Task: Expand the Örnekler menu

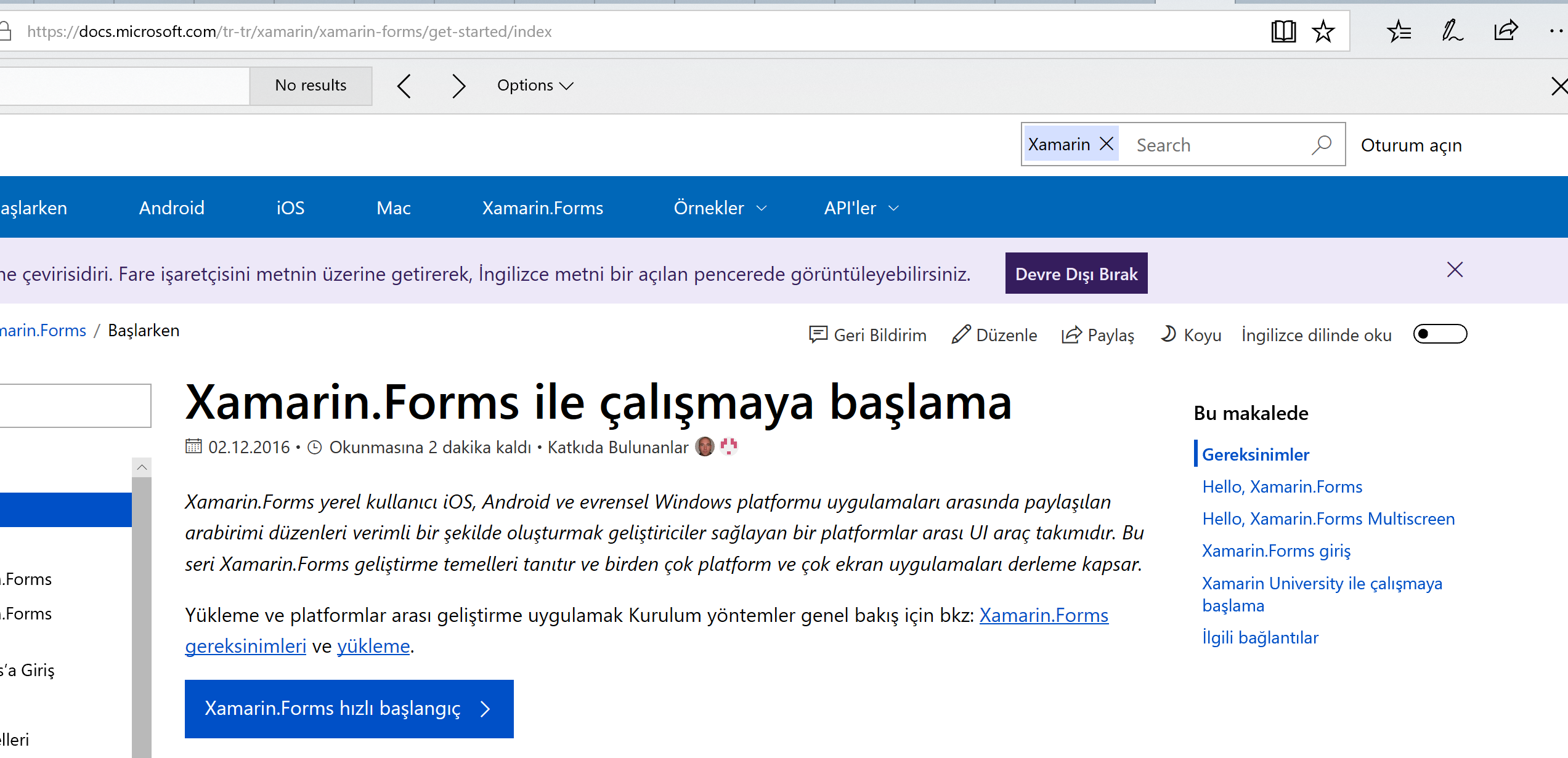Action: pyautogui.click(x=720, y=208)
